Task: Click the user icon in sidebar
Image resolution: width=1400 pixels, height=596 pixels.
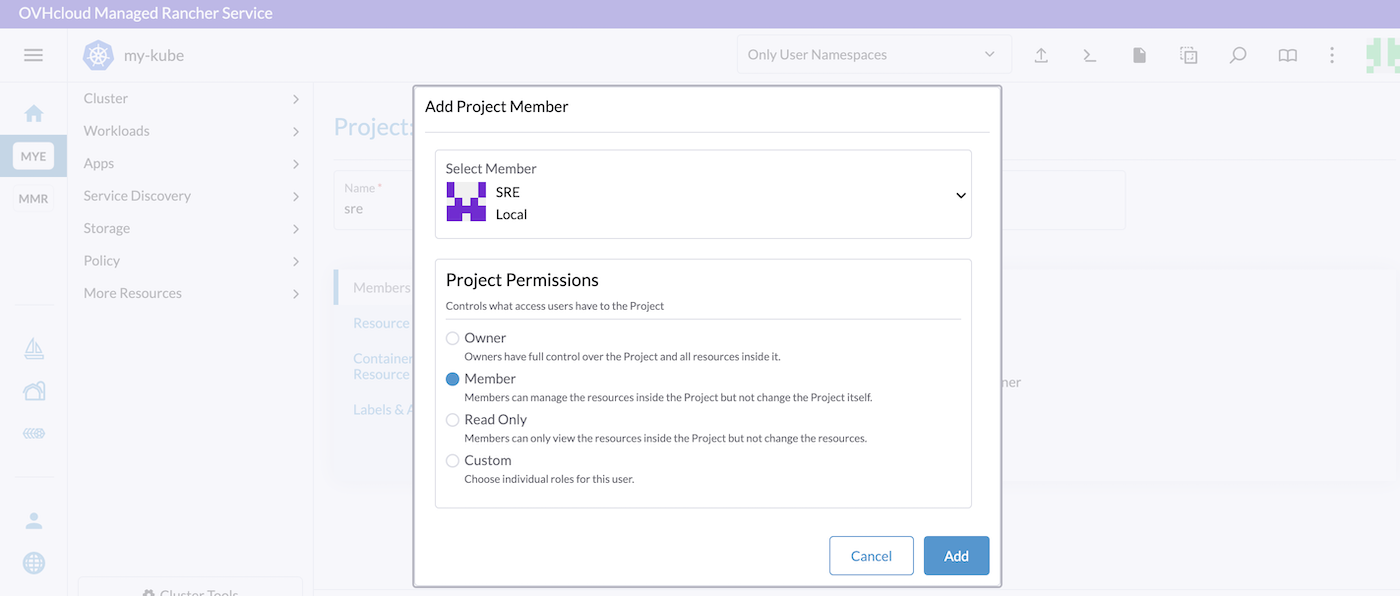Action: click(33, 520)
